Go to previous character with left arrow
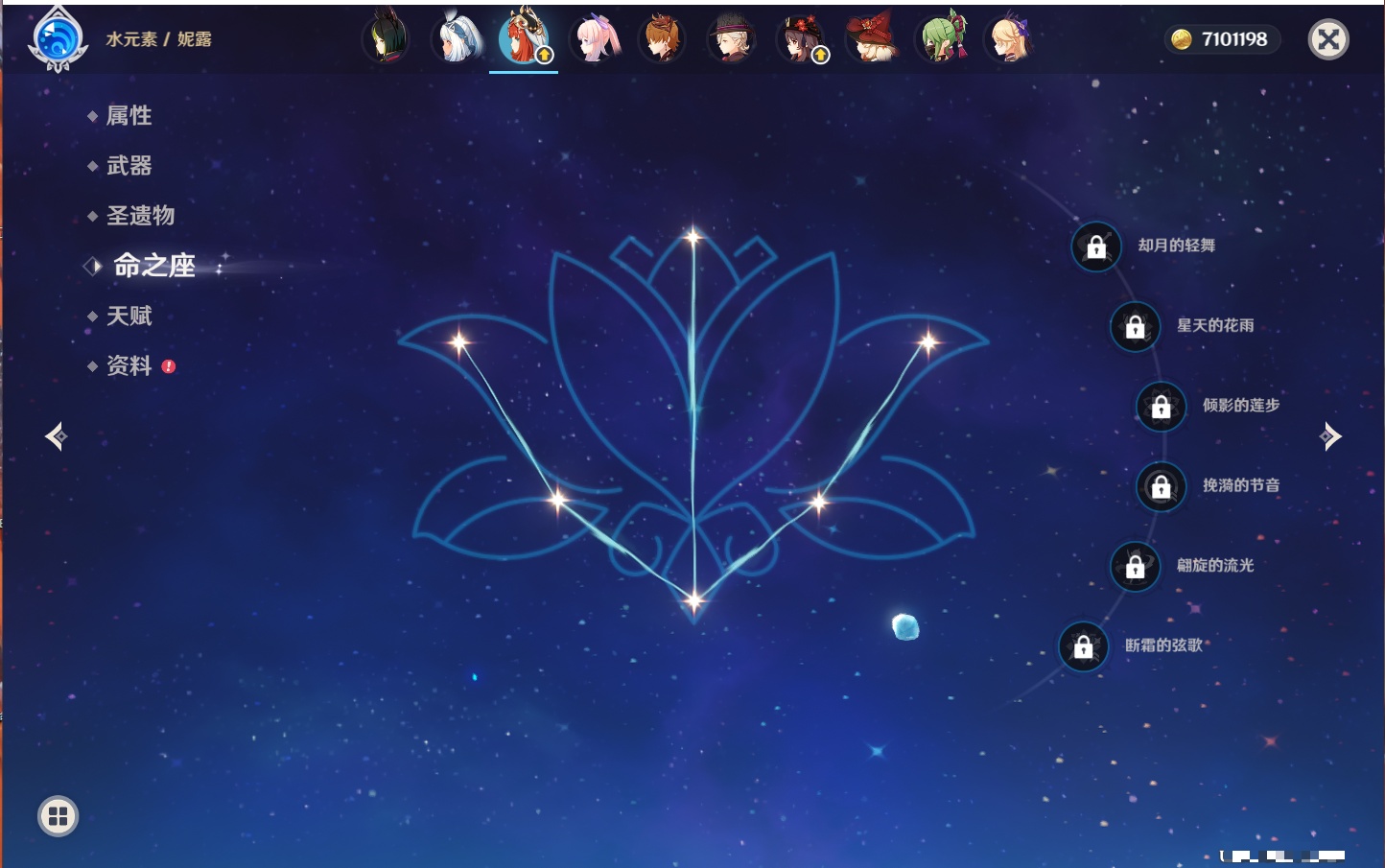The image size is (1385, 868). (x=56, y=436)
